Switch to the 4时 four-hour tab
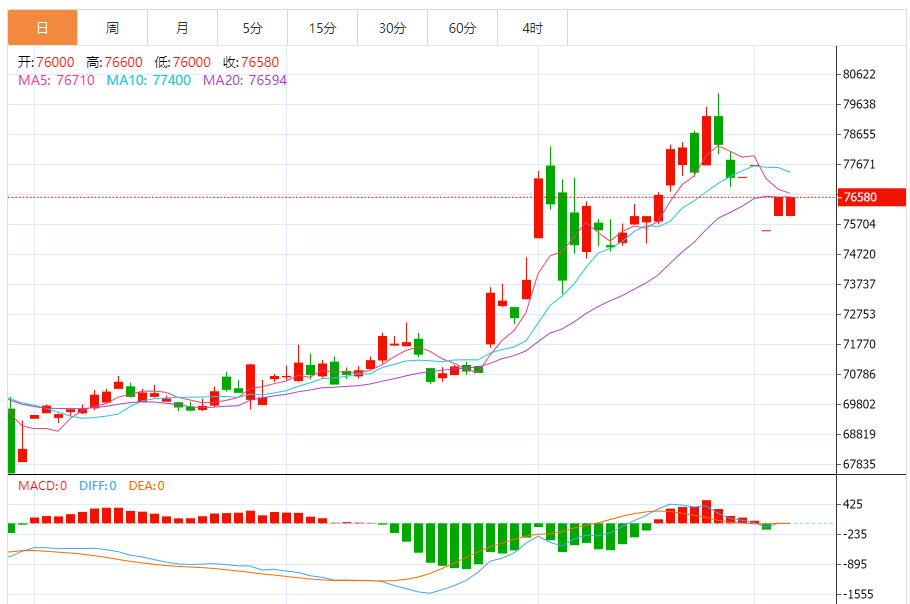Viewport: 910px width, 604px height. (x=532, y=28)
